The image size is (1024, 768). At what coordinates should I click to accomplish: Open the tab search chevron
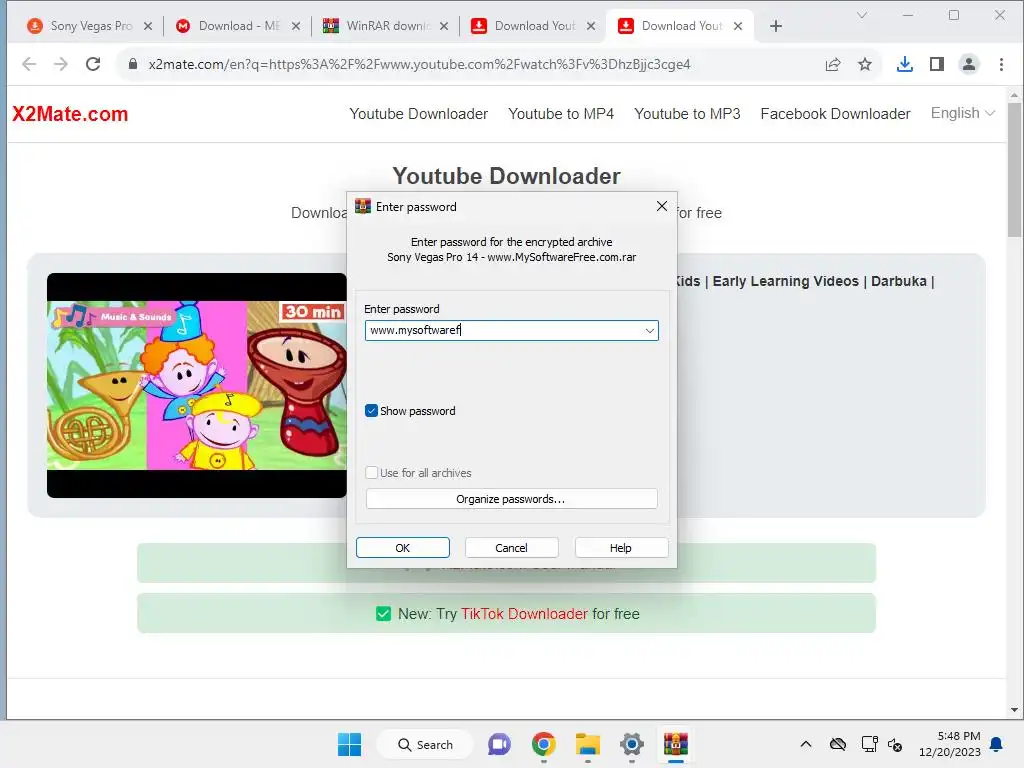click(862, 15)
